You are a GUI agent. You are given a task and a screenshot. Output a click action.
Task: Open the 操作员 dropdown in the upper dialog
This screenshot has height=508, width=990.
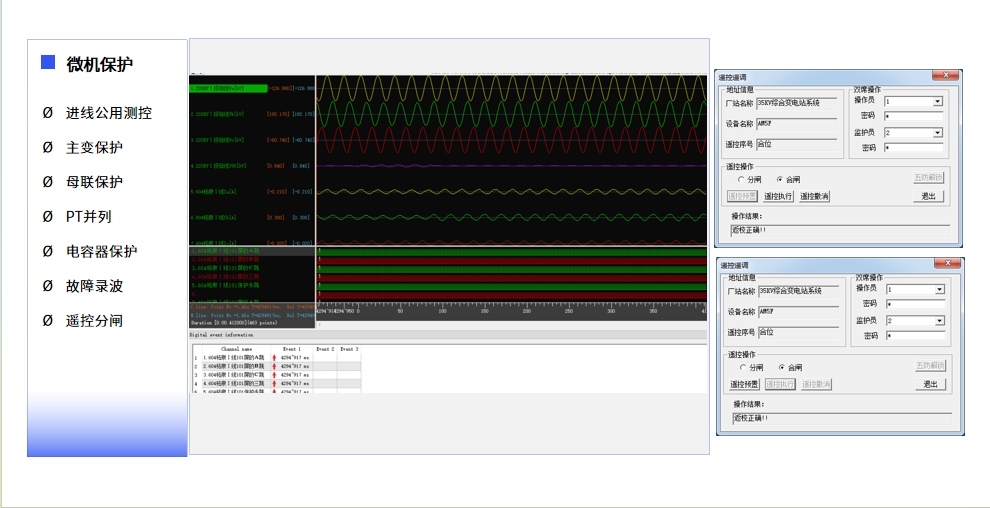point(938,101)
